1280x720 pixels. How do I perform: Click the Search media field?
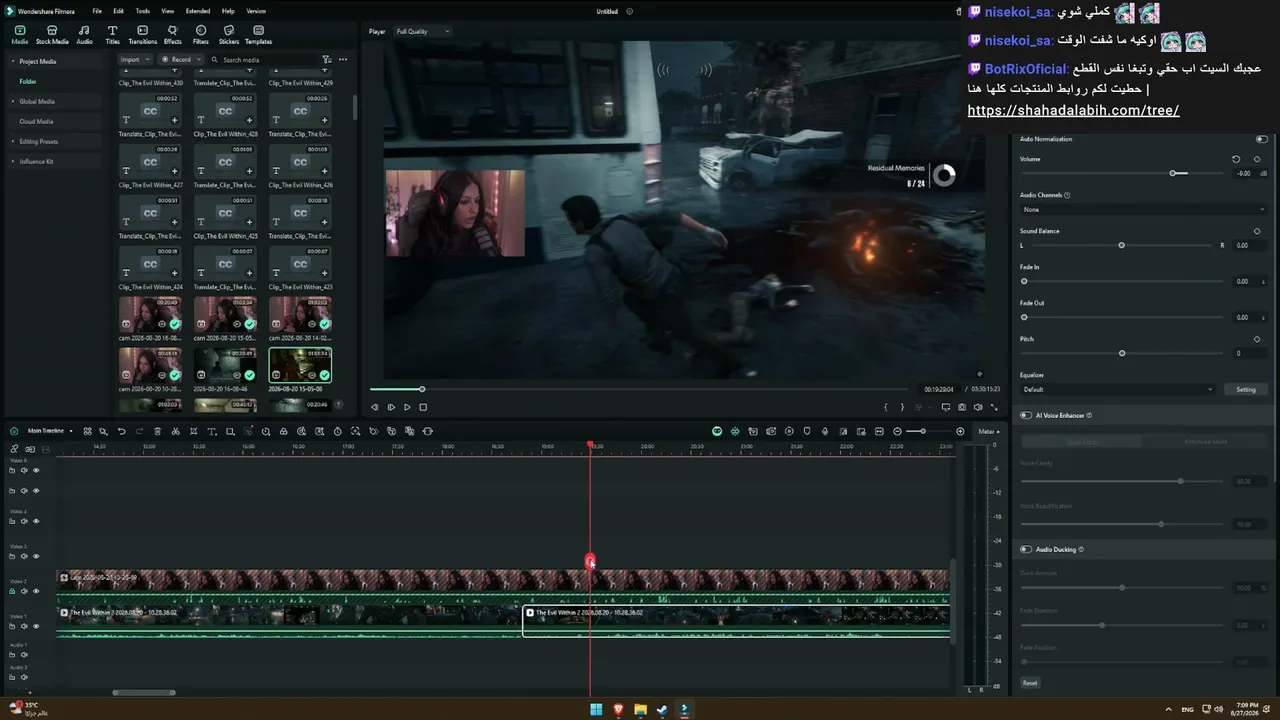pos(262,60)
